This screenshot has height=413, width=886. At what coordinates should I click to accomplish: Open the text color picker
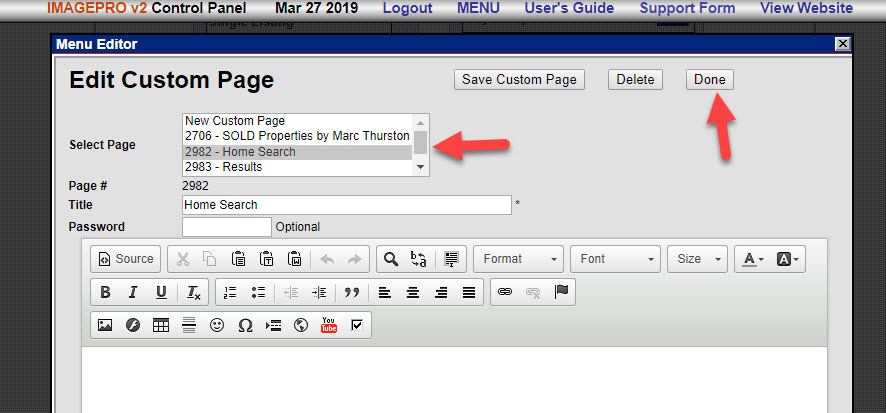[753, 259]
